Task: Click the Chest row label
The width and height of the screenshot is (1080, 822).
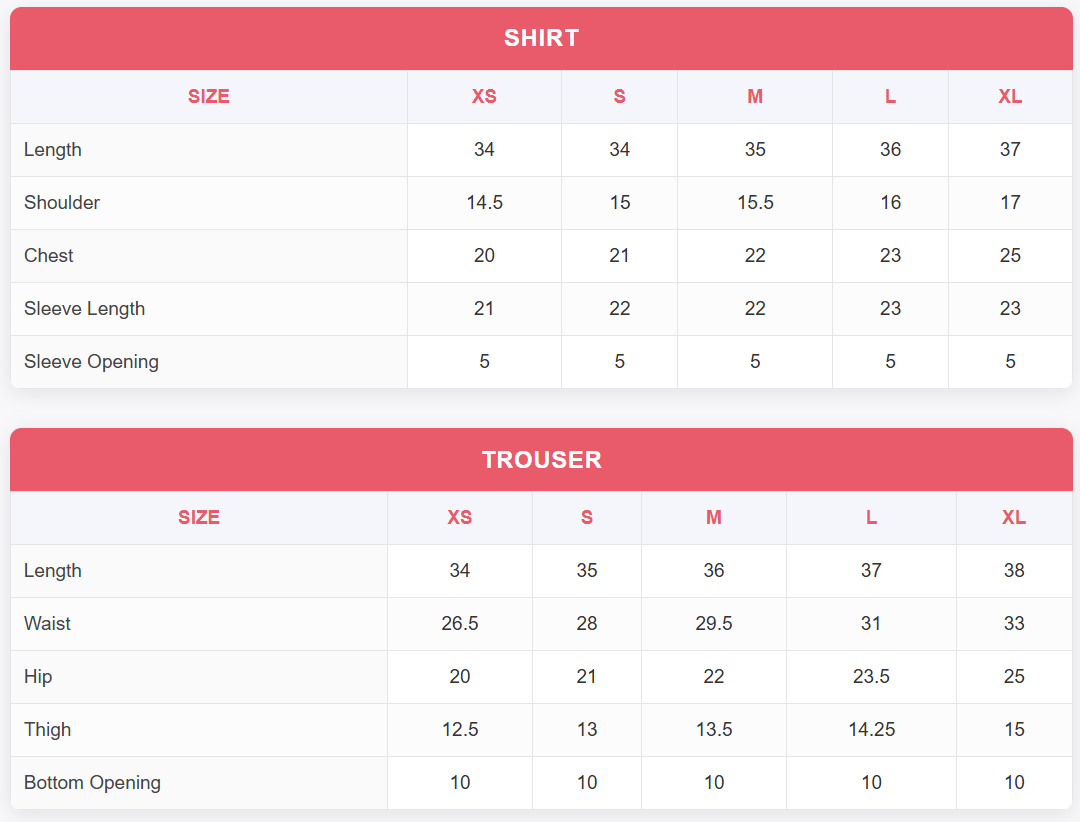Action: point(49,256)
